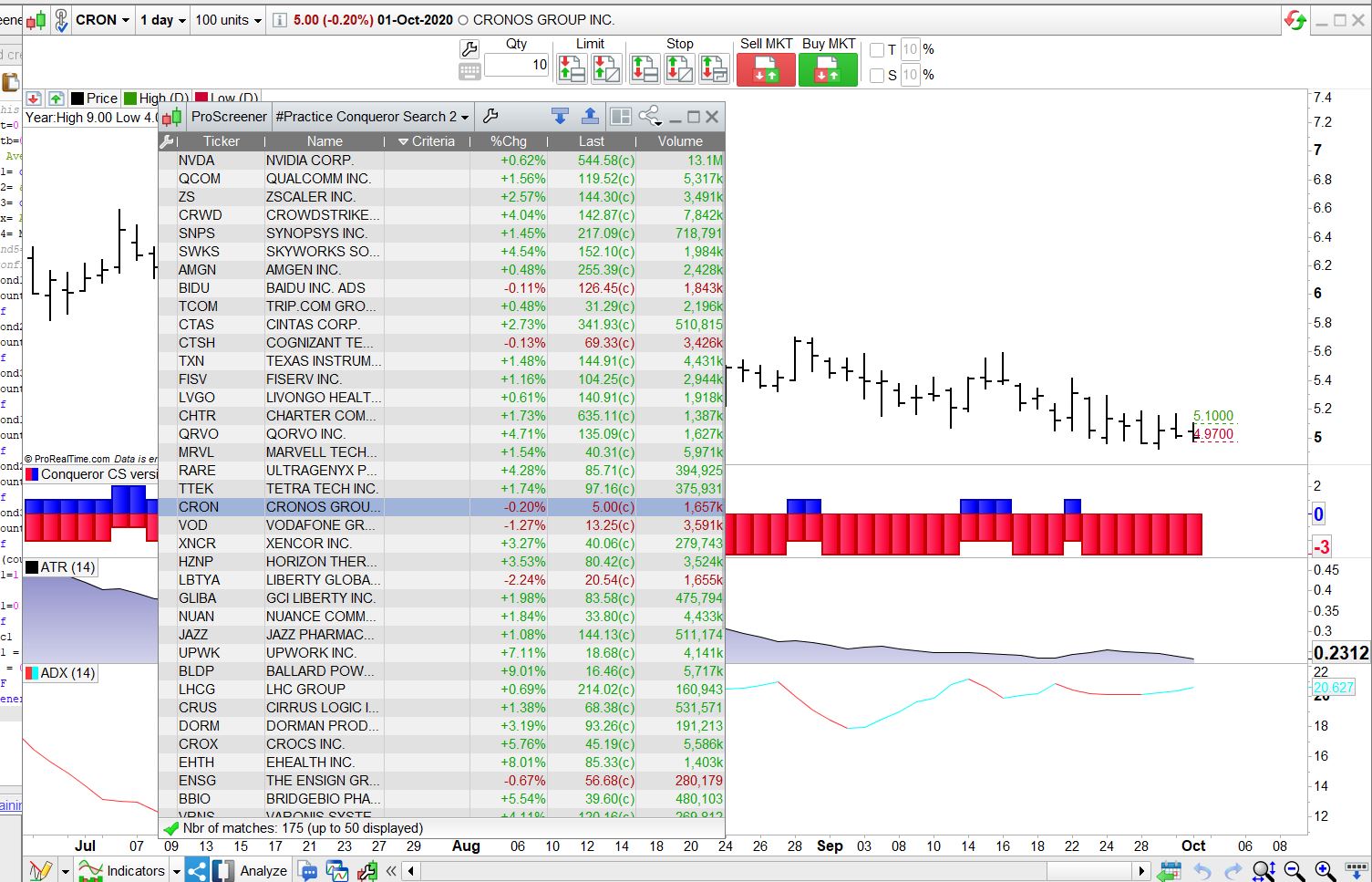Open ProScreener share icon
Image resolution: width=1372 pixels, height=882 pixels.
(650, 116)
